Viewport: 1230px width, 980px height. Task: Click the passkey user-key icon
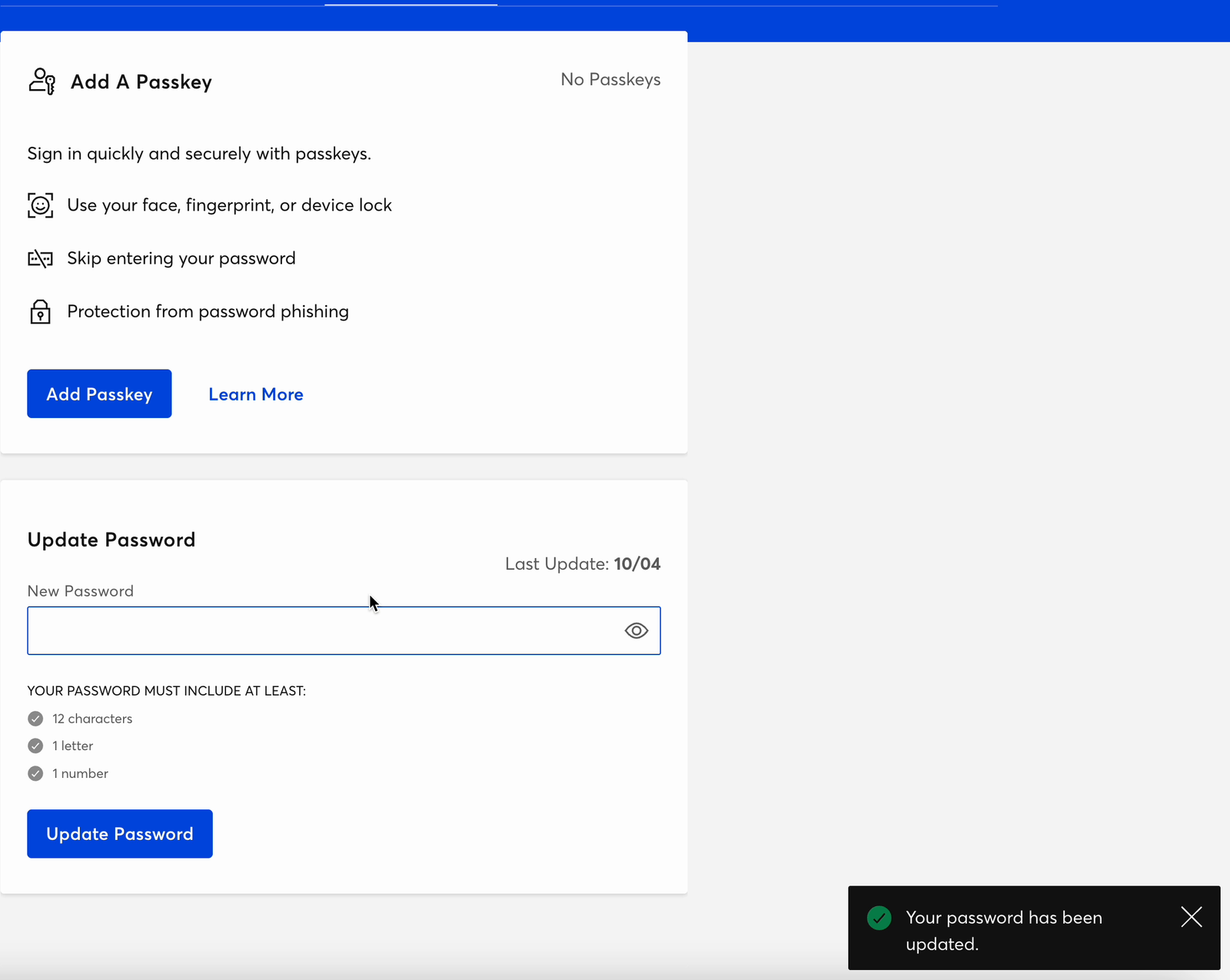coord(42,81)
